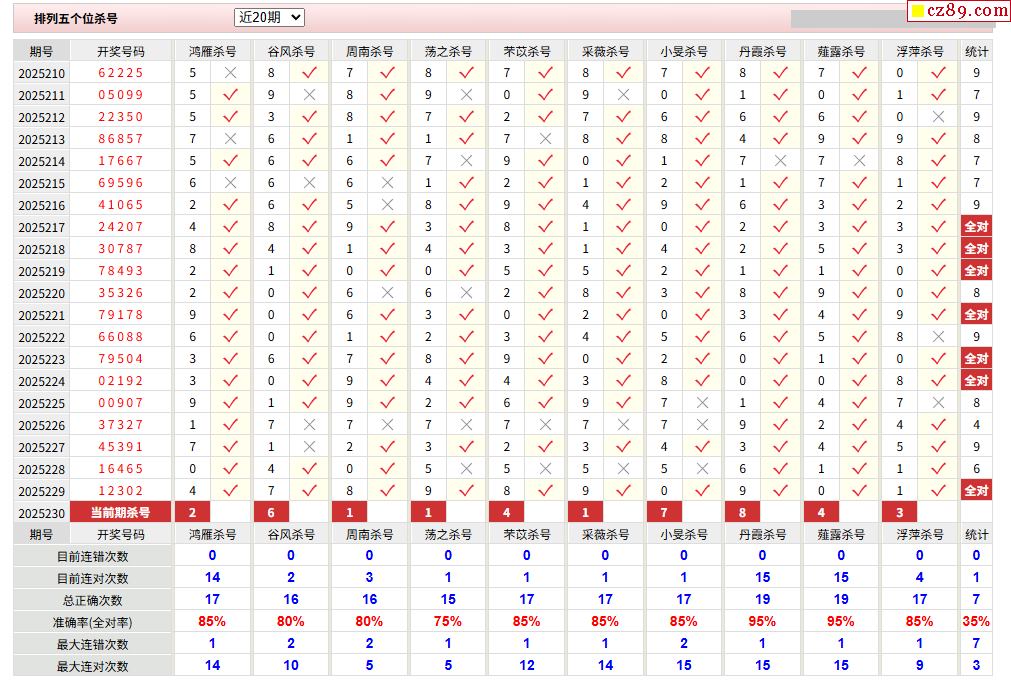Click the X mark for 薤露杀号 in row 2025214
The width and height of the screenshot is (1011, 682).
[859, 161]
